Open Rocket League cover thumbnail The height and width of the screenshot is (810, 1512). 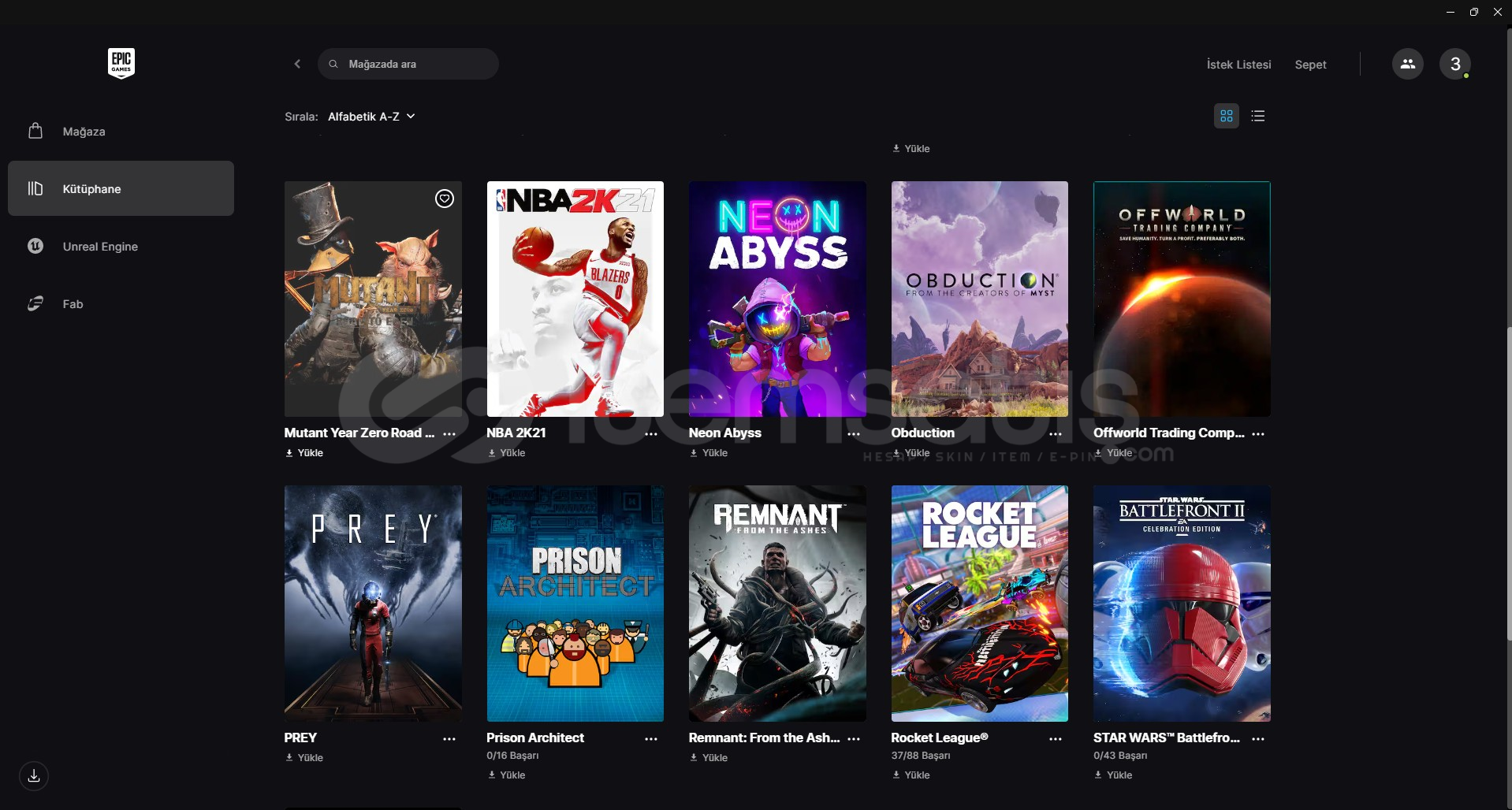[x=980, y=604]
